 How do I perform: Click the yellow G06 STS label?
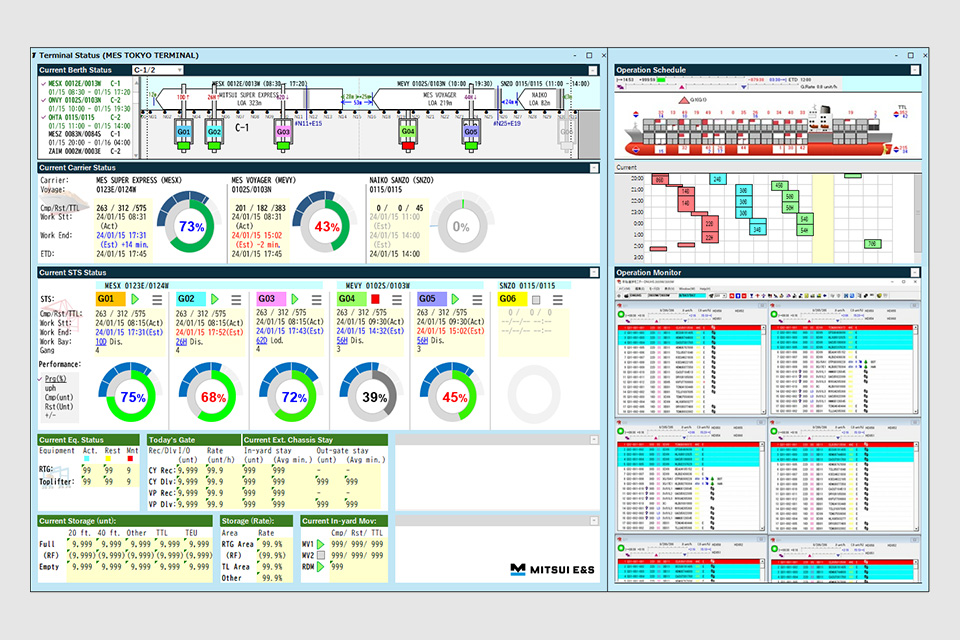(x=512, y=299)
